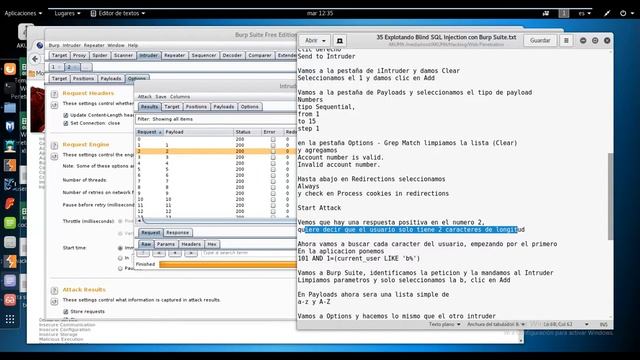Switch to the Repeater tab

[174, 55]
